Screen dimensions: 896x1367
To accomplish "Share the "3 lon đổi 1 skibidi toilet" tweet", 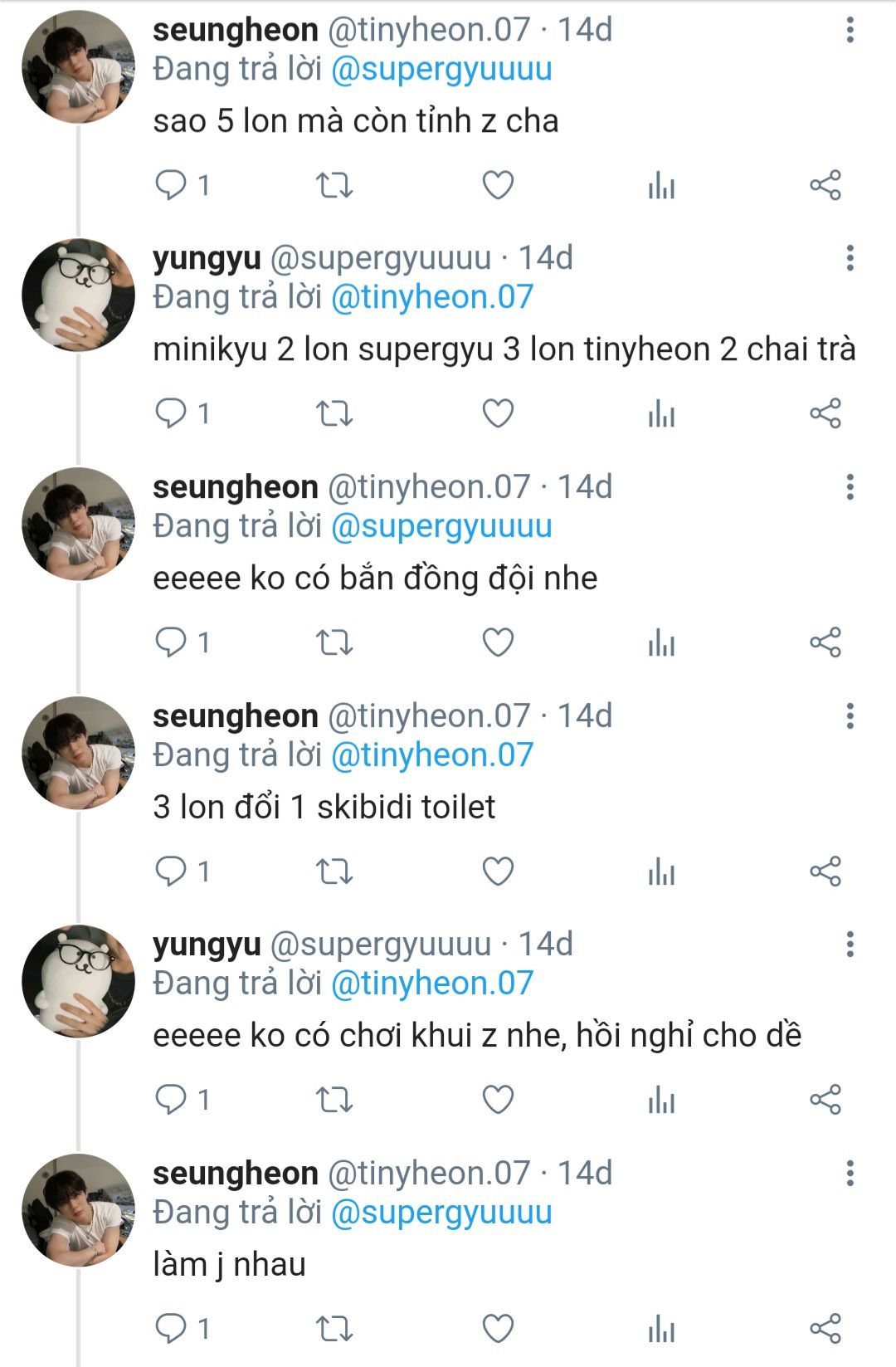I will pyautogui.click(x=825, y=871).
